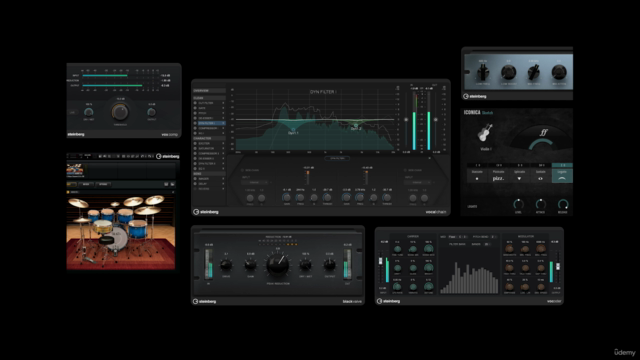Click the Black Valve GAIN knob
The image size is (640, 360).
coord(250,265)
